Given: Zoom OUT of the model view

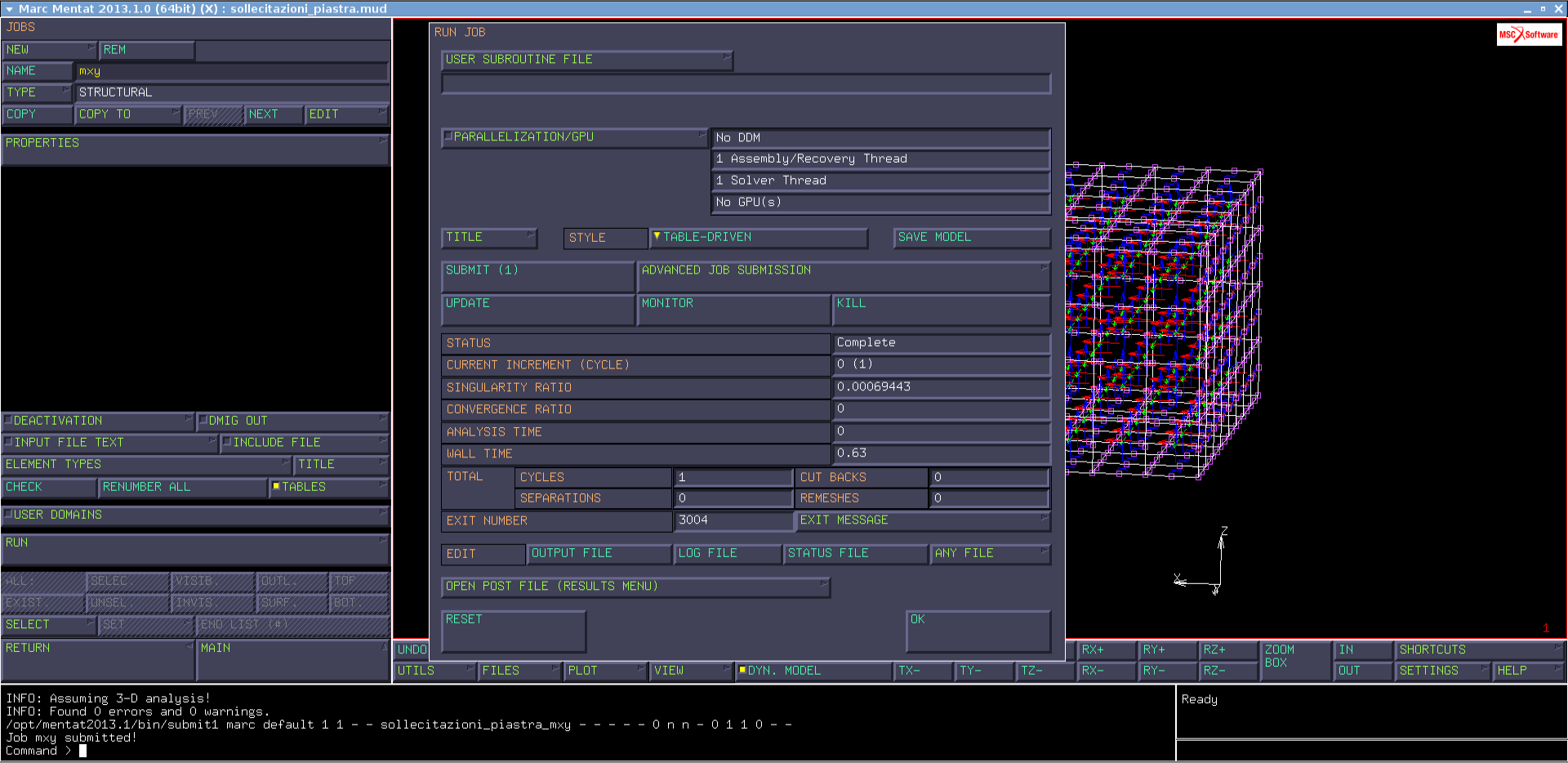Looking at the screenshot, I should point(1362,671).
